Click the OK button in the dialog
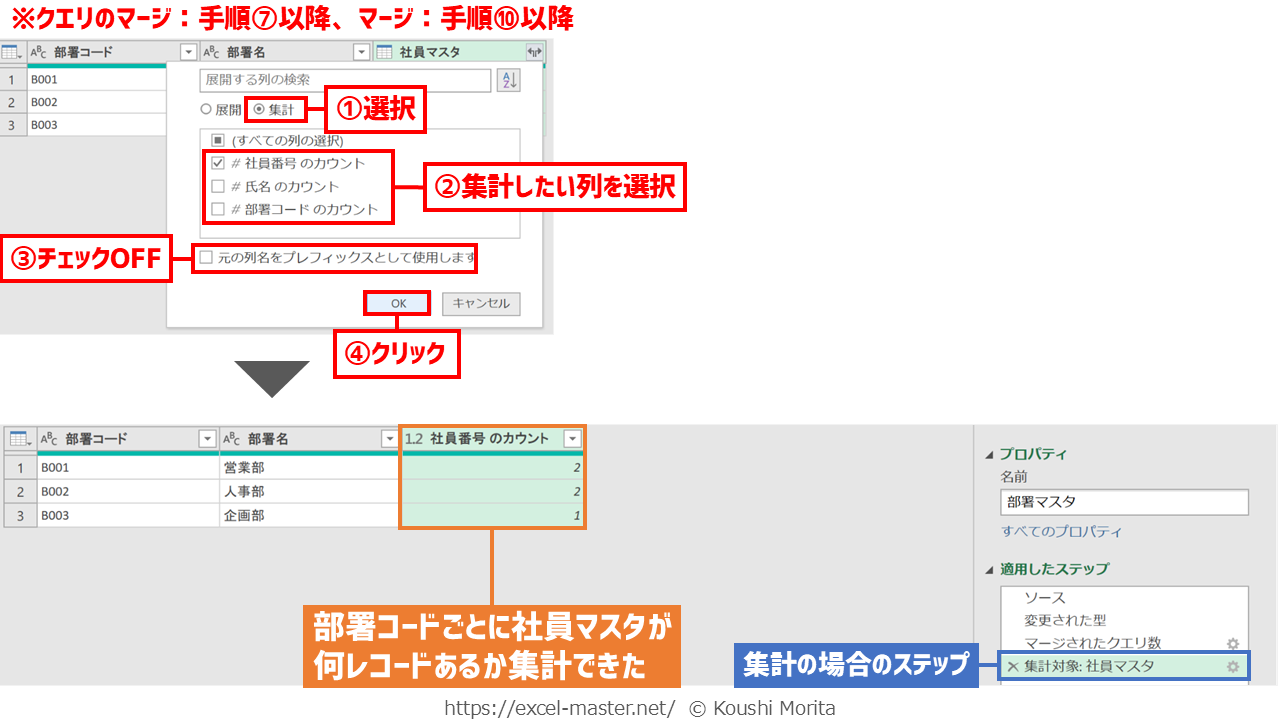The width and height of the screenshot is (1280, 720). pyautogui.click(x=398, y=303)
